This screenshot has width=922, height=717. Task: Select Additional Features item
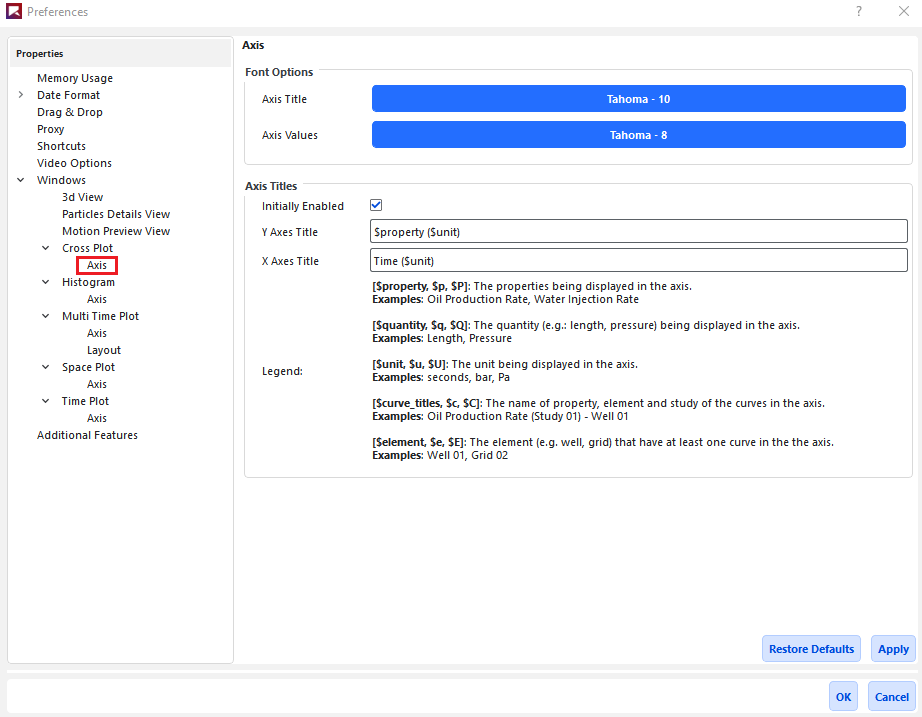tap(87, 435)
